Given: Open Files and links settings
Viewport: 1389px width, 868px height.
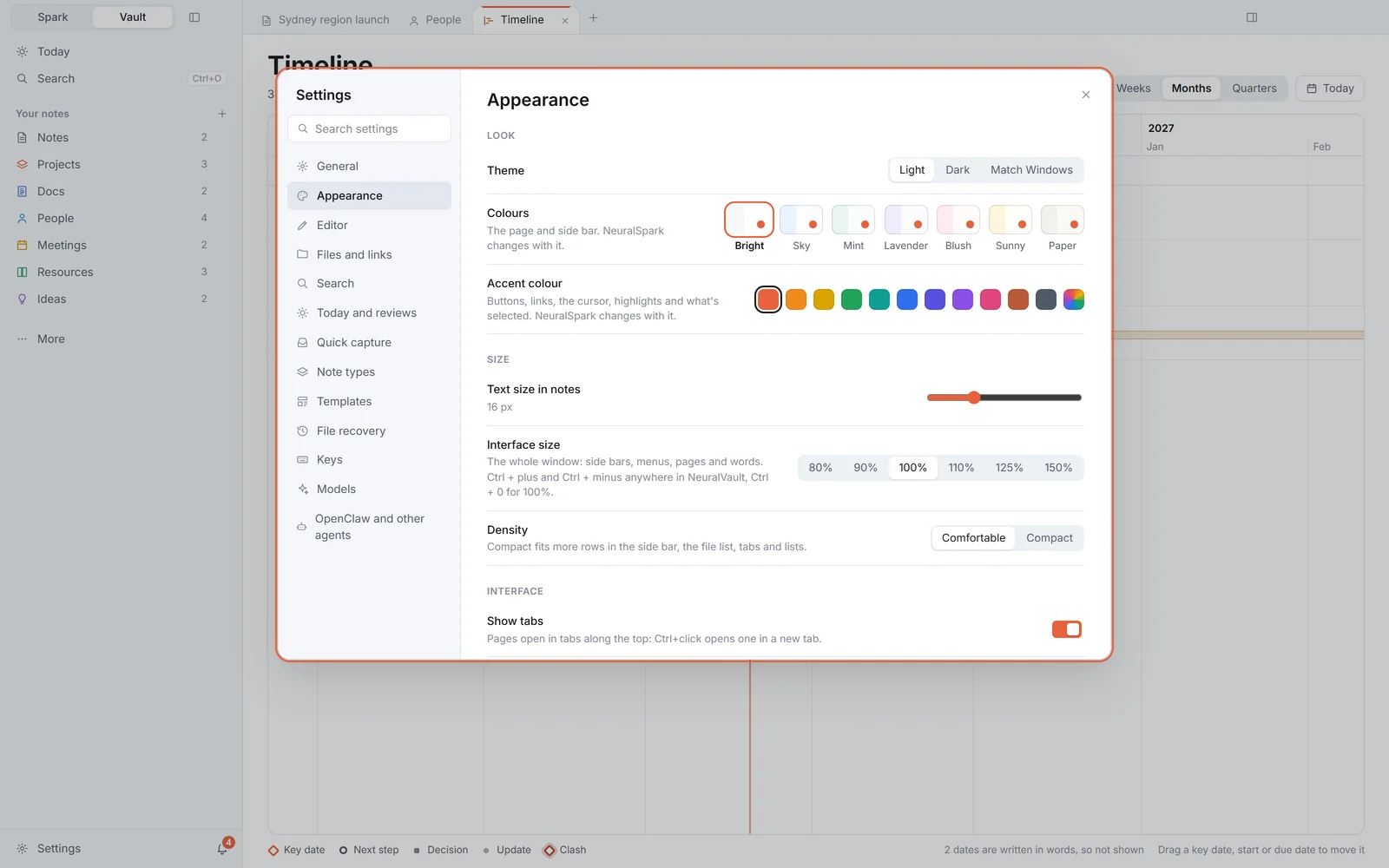Looking at the screenshot, I should pyautogui.click(x=369, y=254).
